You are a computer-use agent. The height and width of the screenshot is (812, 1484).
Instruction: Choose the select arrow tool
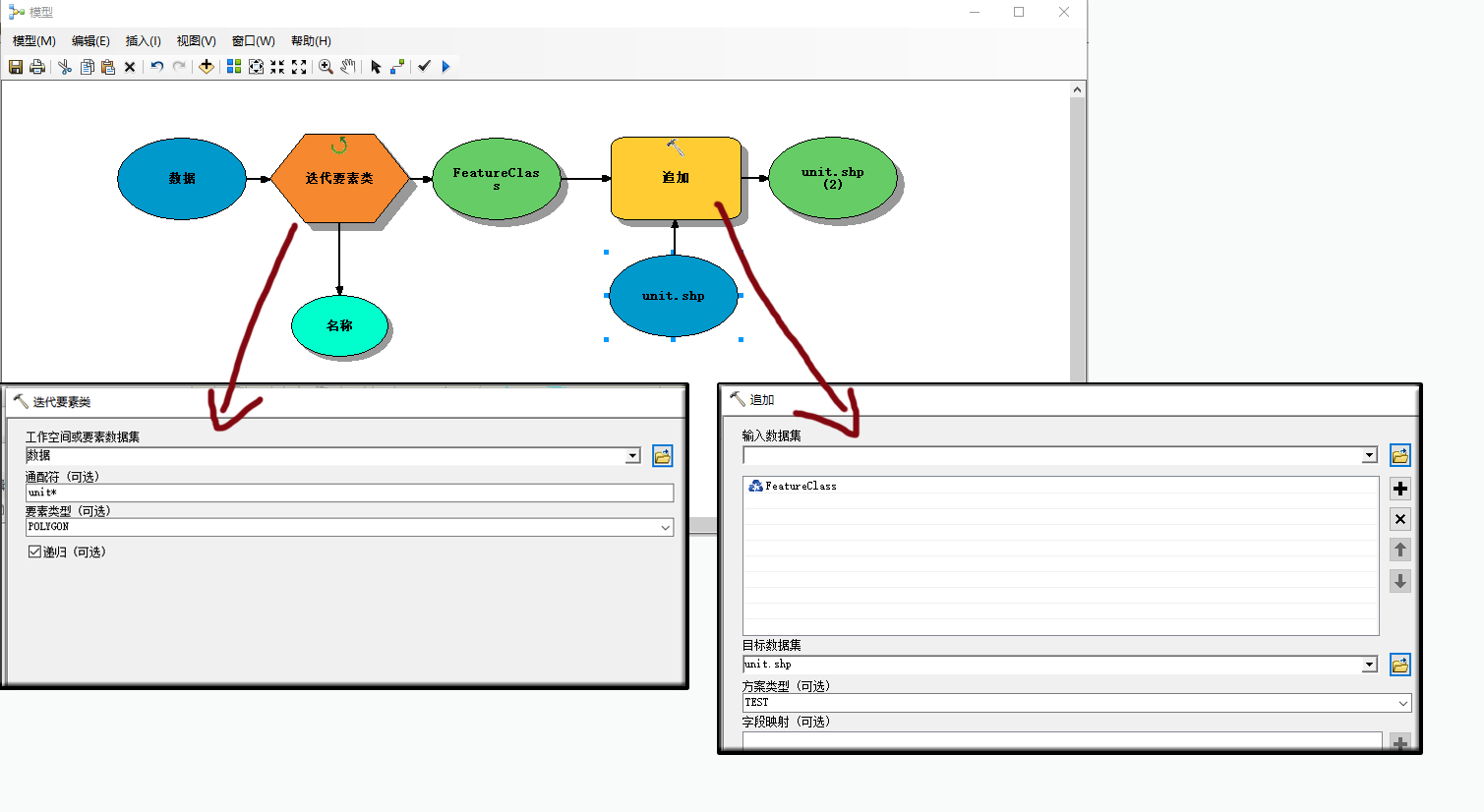[x=376, y=67]
